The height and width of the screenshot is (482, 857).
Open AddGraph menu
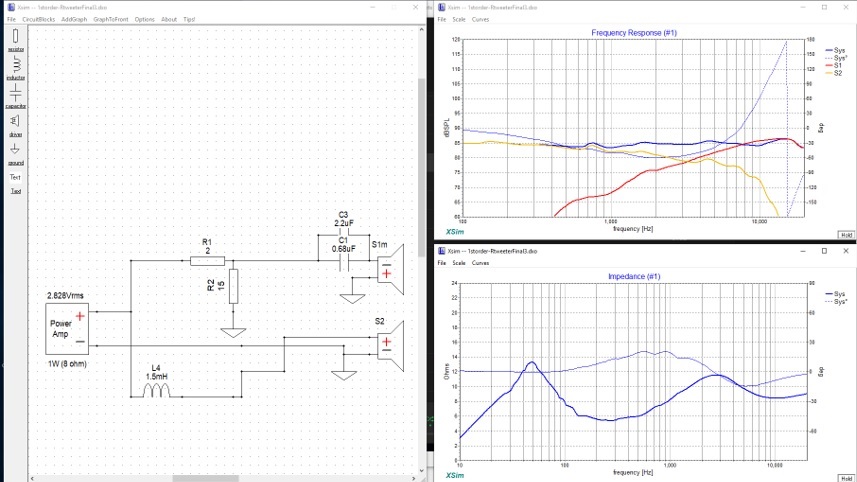point(74,19)
